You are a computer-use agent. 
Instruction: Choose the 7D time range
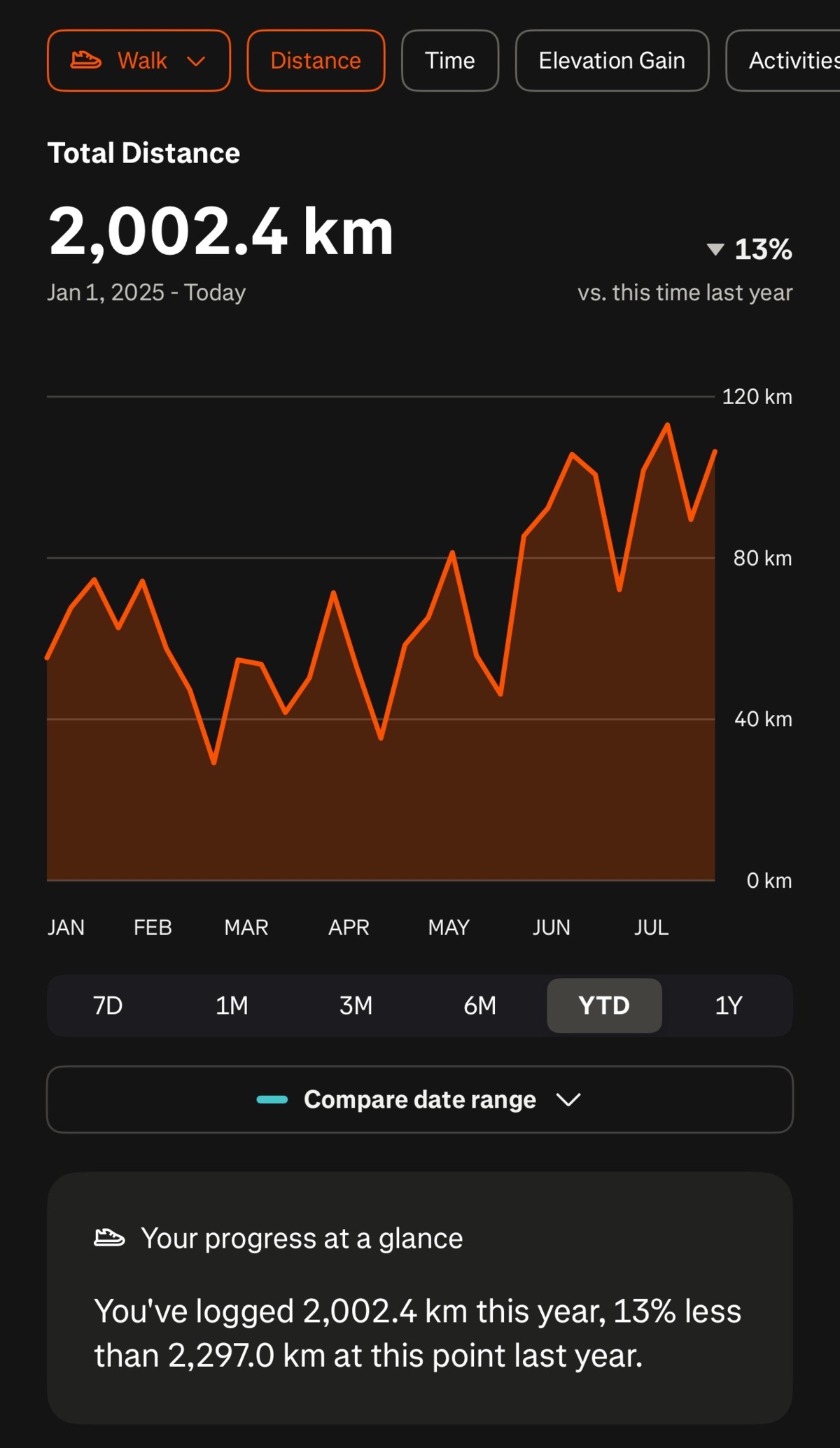coord(108,1005)
